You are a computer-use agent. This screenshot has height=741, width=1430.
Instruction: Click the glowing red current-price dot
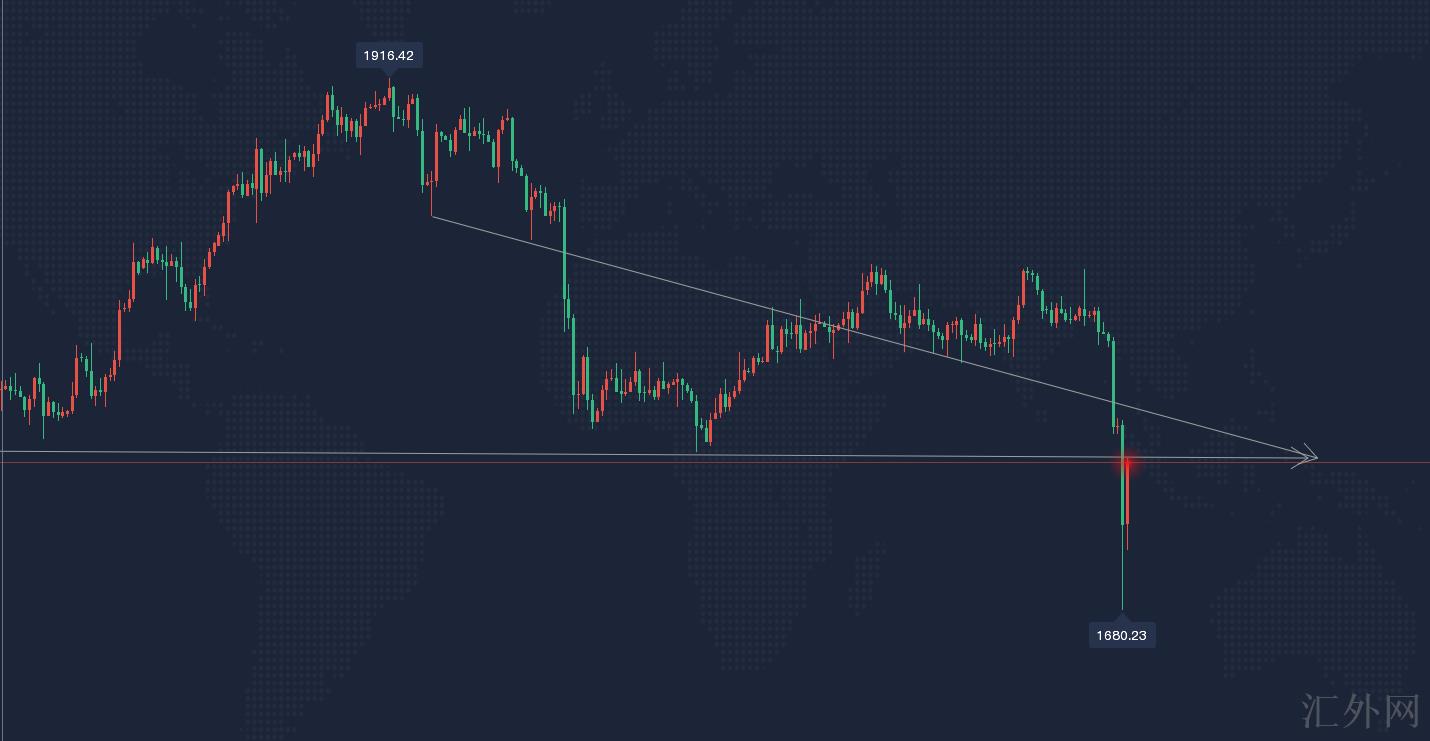pyautogui.click(x=1127, y=462)
